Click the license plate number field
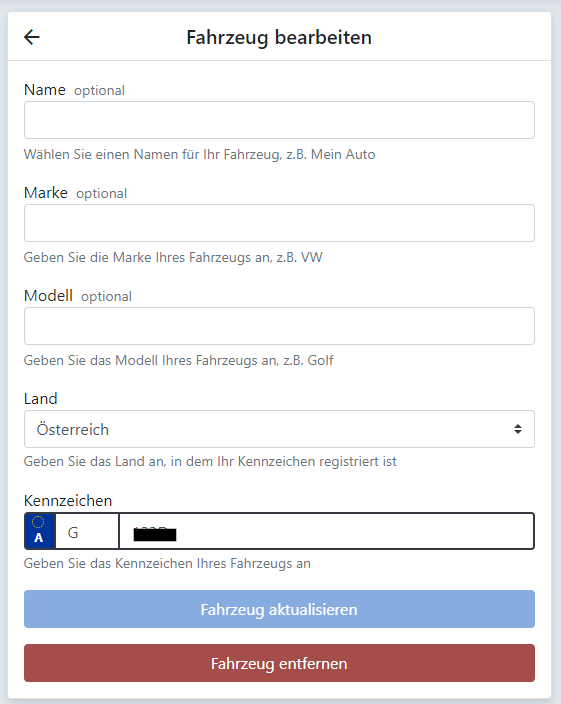Image resolution: width=561 pixels, height=704 pixels. coord(327,531)
